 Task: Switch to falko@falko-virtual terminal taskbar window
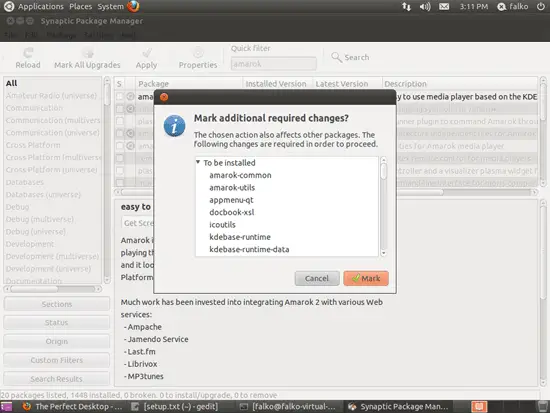(x=288, y=407)
